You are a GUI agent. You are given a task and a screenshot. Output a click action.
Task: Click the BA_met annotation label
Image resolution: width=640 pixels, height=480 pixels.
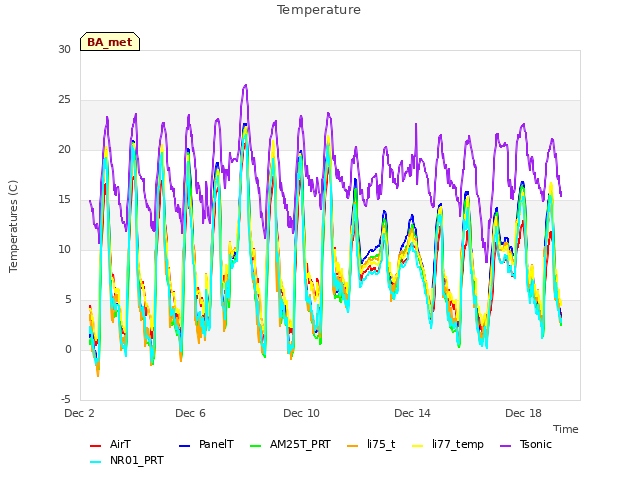click(110, 42)
